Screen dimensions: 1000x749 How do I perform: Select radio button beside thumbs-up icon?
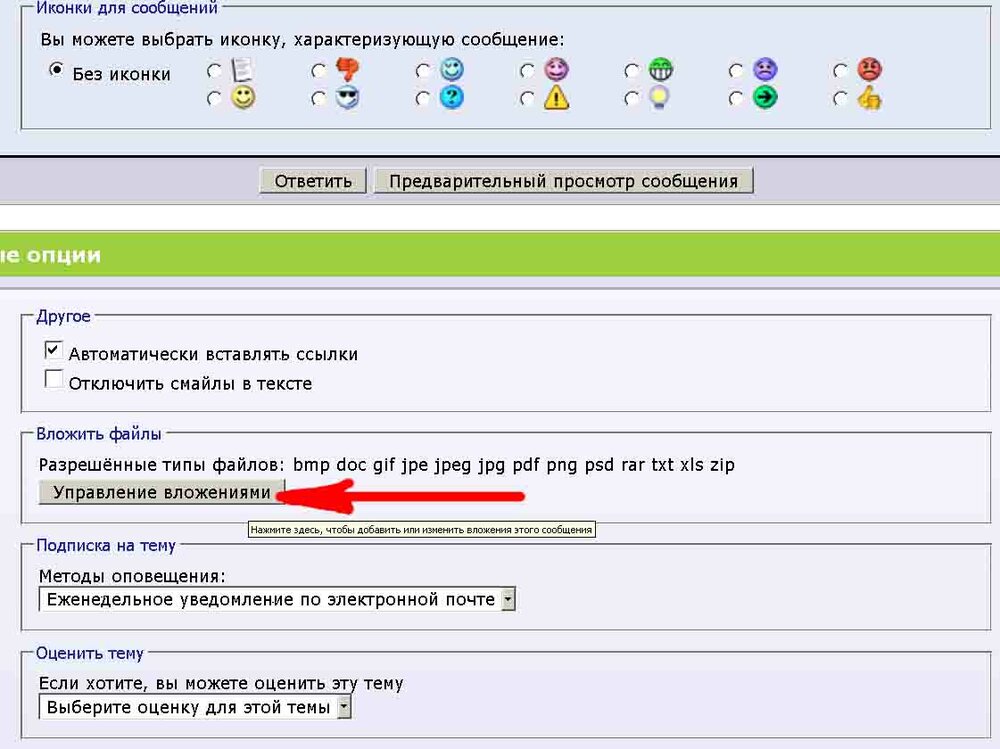tap(841, 99)
